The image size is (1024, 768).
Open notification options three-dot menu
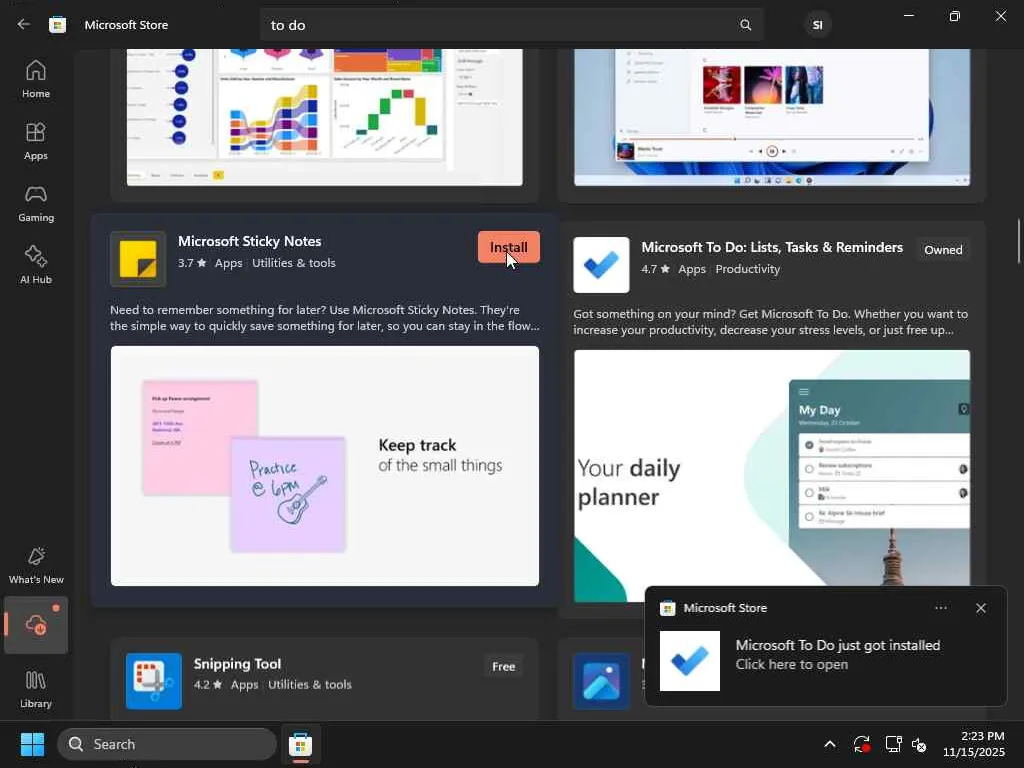tap(940, 608)
